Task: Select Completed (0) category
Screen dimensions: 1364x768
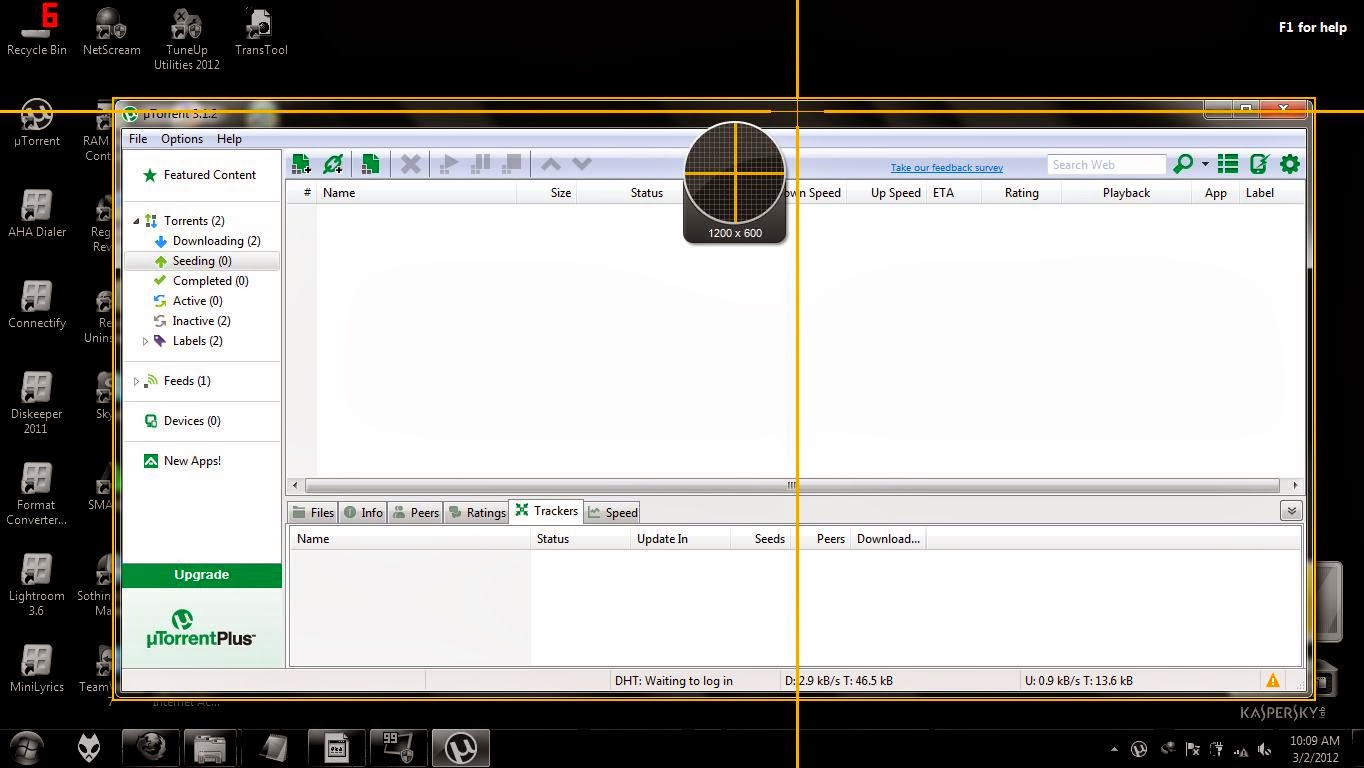Action: (210, 281)
